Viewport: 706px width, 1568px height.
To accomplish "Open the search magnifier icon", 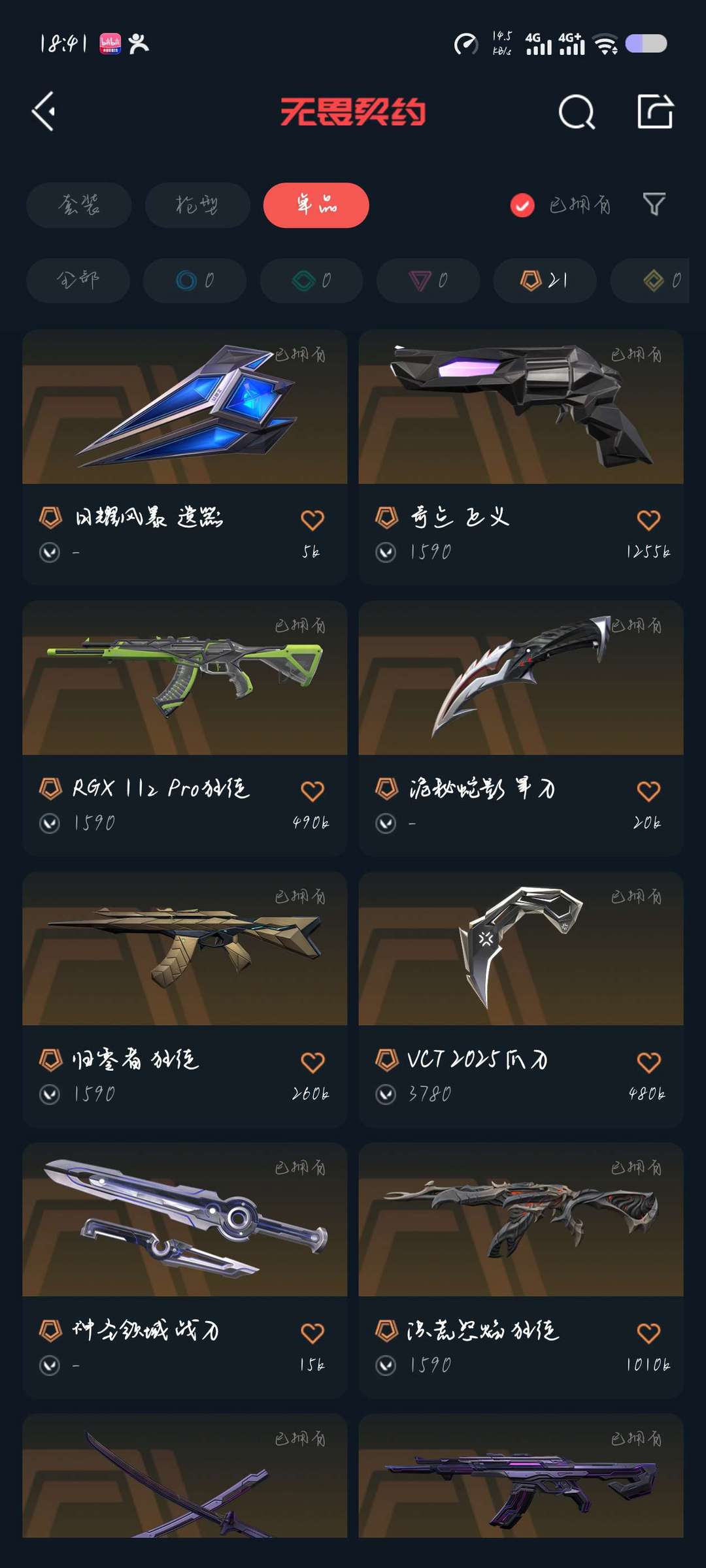I will (577, 112).
